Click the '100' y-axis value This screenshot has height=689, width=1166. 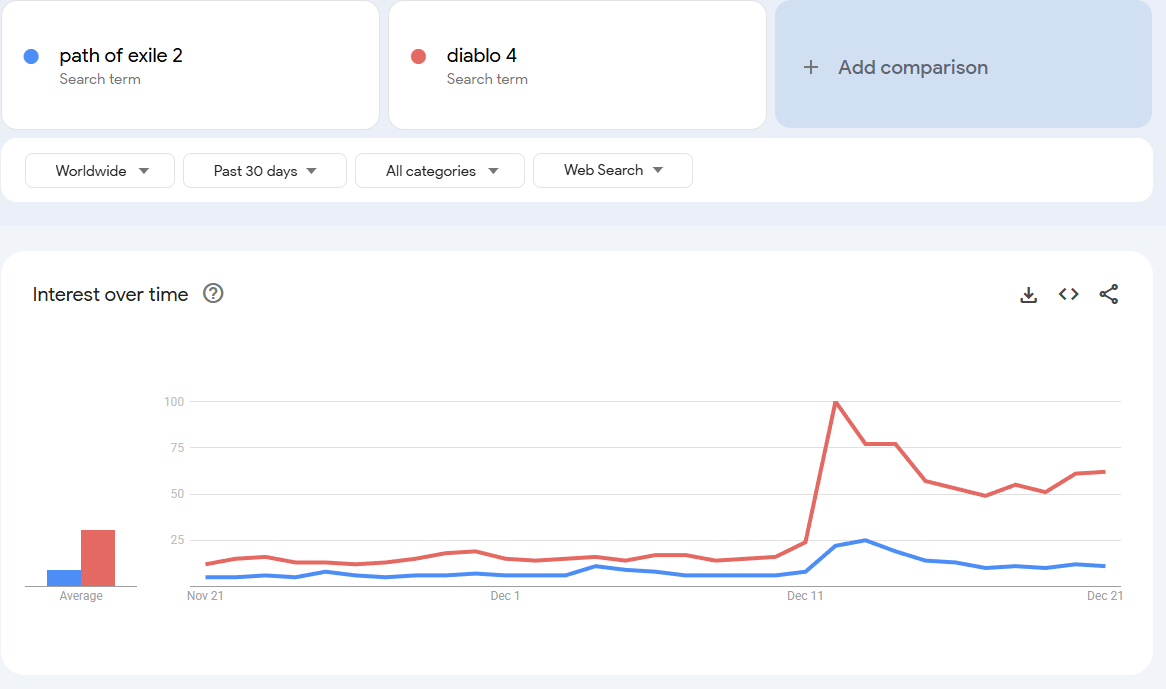[x=174, y=402]
